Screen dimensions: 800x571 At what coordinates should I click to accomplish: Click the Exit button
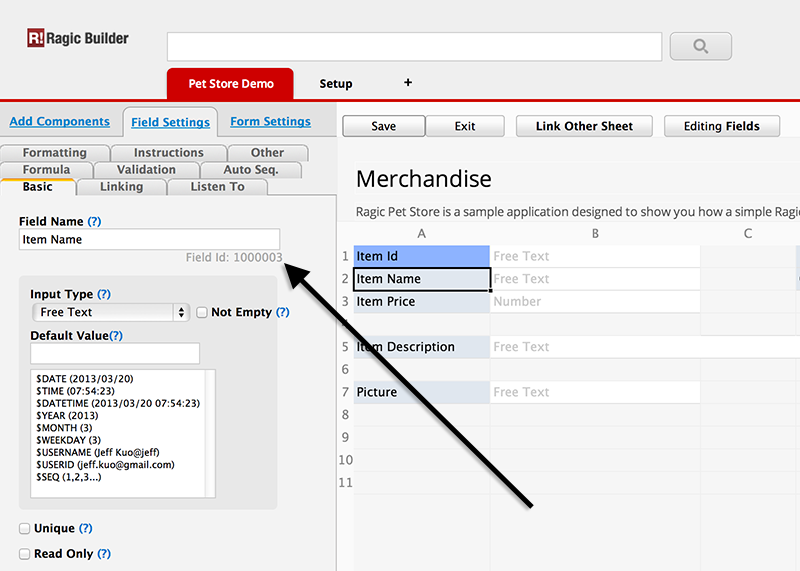pos(465,126)
